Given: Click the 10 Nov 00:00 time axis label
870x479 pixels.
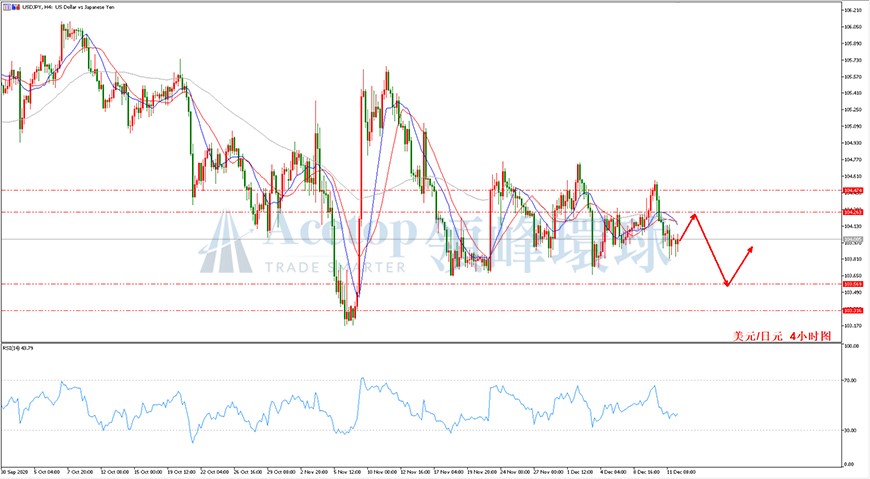Looking at the screenshot, I should click(x=382, y=472).
